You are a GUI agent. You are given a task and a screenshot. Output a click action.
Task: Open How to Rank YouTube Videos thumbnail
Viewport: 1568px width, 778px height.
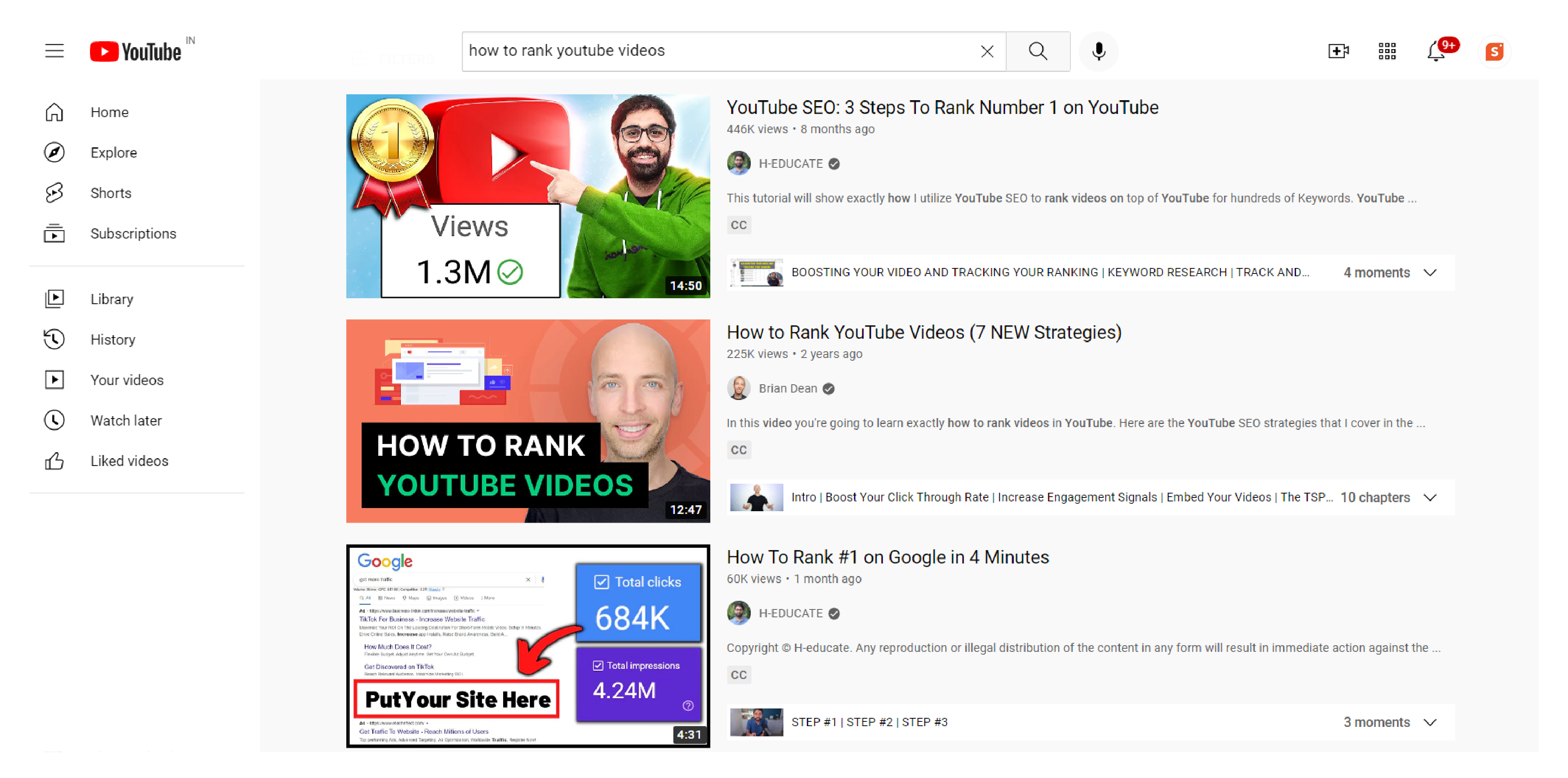[x=528, y=421]
